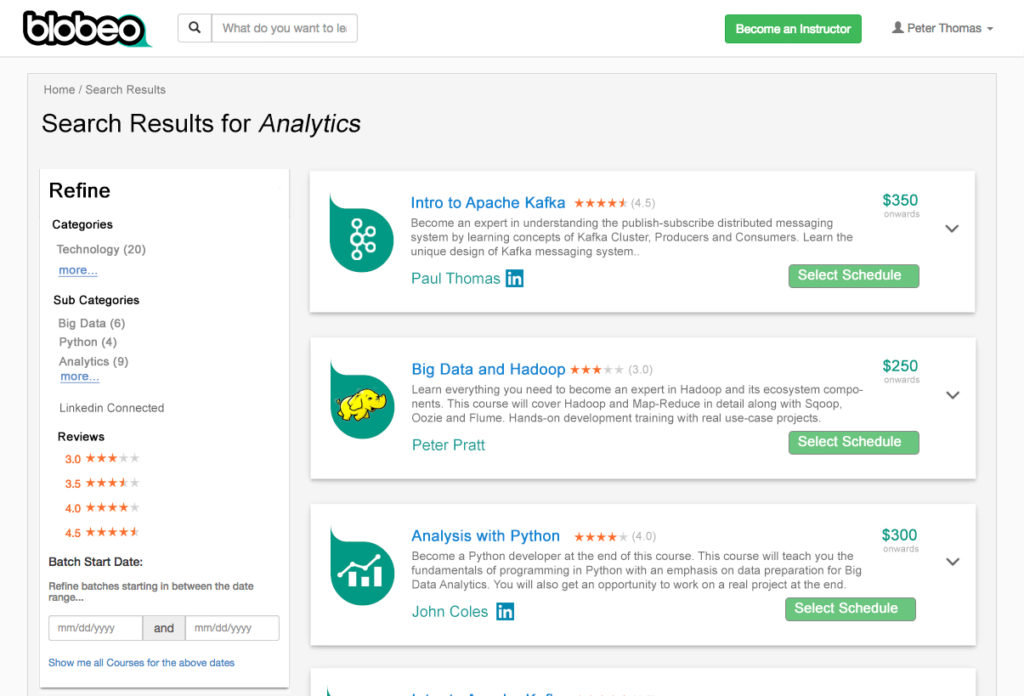Open Paul Thomas's LinkedIn icon
Image resolution: width=1024 pixels, height=696 pixels.
pyautogui.click(x=514, y=279)
